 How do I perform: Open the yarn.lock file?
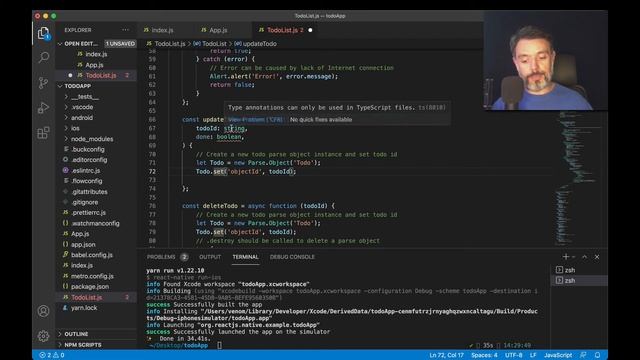pyautogui.click(x=84, y=308)
